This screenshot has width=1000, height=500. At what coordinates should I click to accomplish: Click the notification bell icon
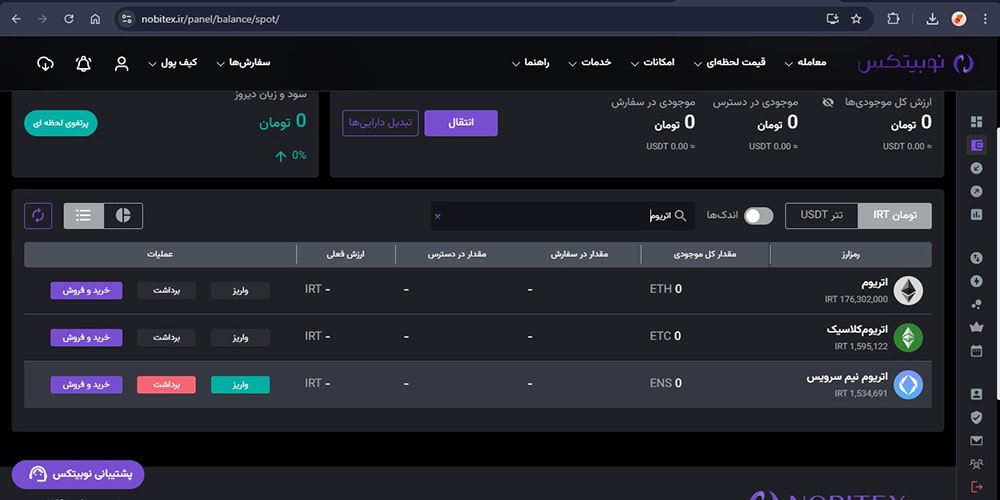[84, 63]
